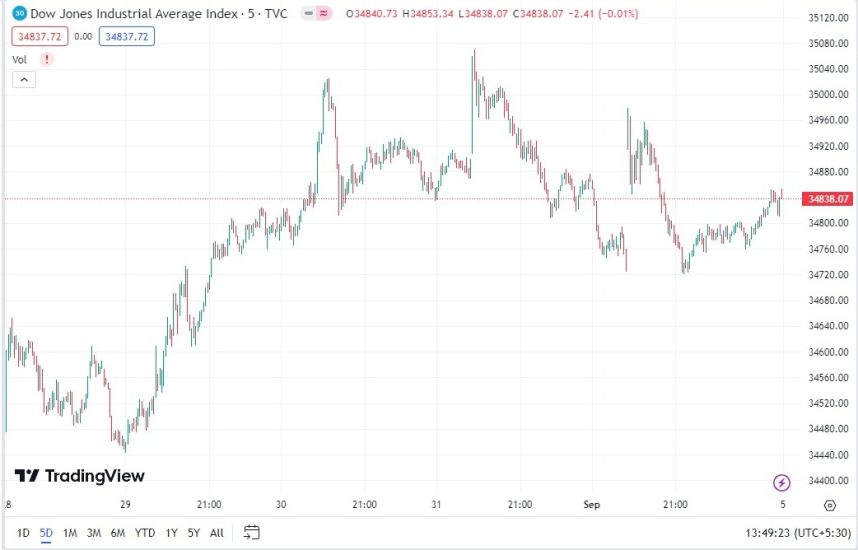The width and height of the screenshot is (858, 550).
Task: Click the TradingView logo
Action: pyautogui.click(x=80, y=476)
